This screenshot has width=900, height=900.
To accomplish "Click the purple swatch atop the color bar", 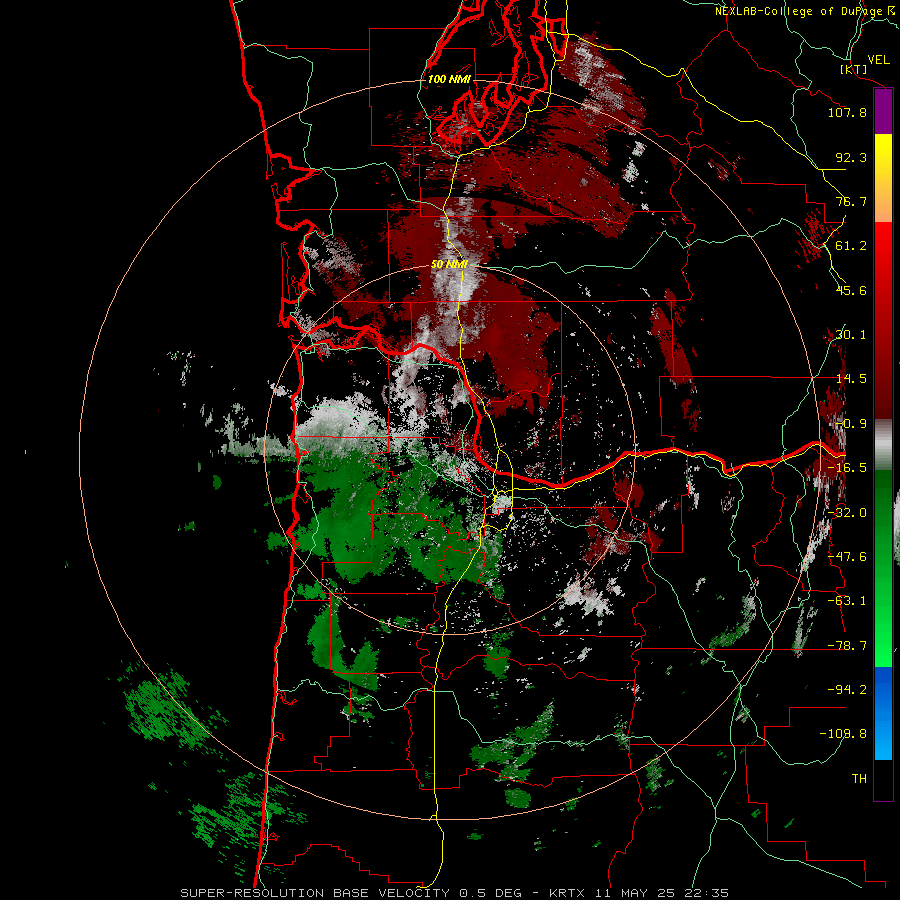I will (x=883, y=112).
